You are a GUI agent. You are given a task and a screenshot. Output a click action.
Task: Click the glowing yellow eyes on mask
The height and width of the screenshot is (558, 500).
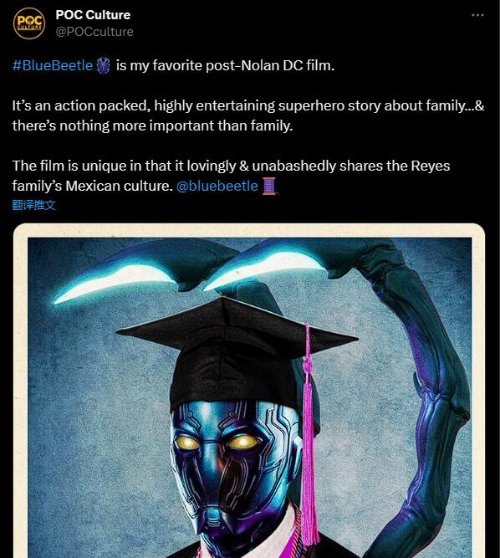(x=216, y=443)
